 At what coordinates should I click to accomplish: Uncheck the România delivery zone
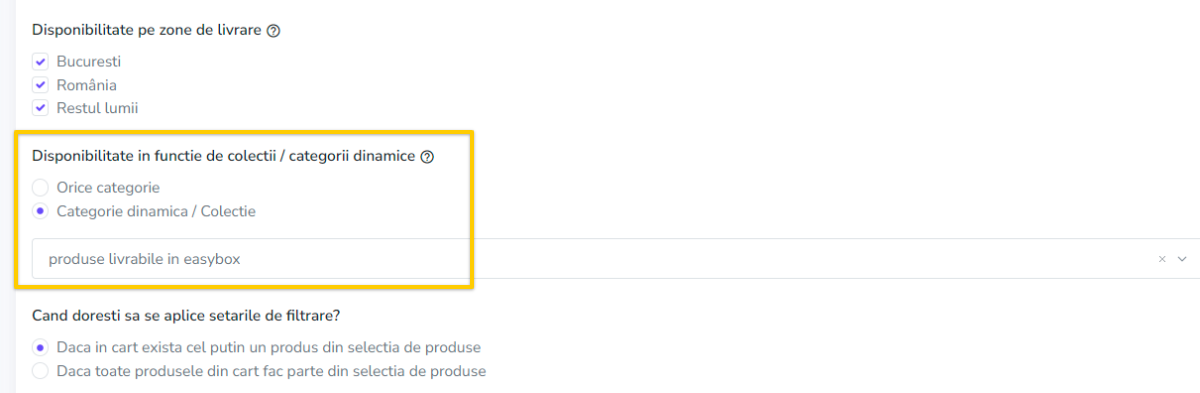coord(40,85)
